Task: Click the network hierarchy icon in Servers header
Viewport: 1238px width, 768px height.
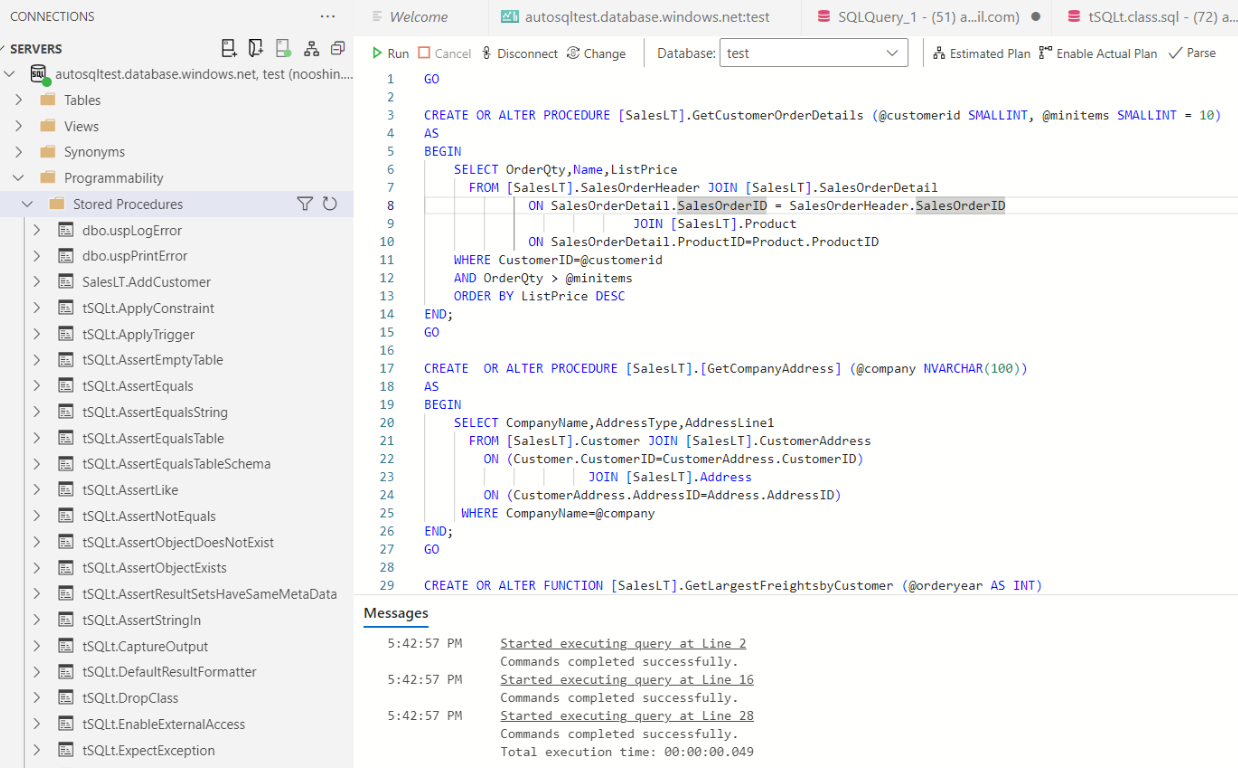Action: (x=311, y=48)
